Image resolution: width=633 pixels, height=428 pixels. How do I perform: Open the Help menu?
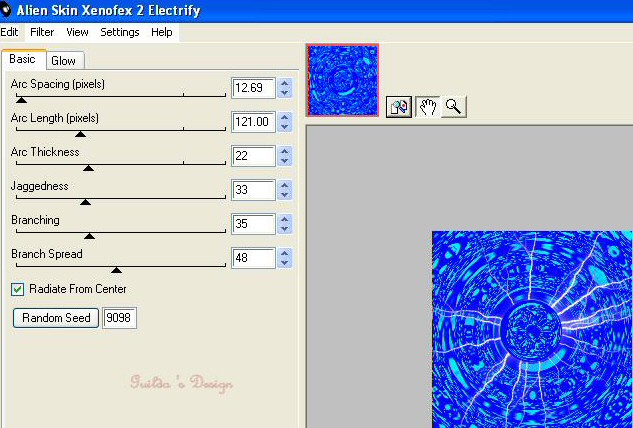coord(161,32)
